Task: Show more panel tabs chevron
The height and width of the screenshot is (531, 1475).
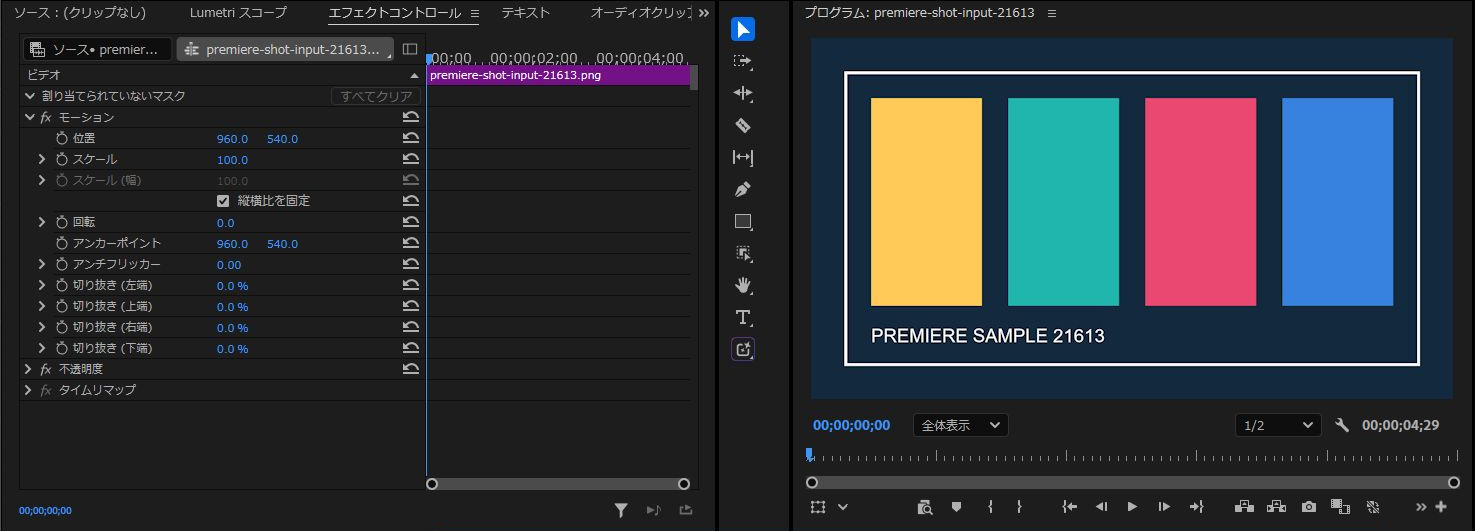Action: [x=704, y=13]
